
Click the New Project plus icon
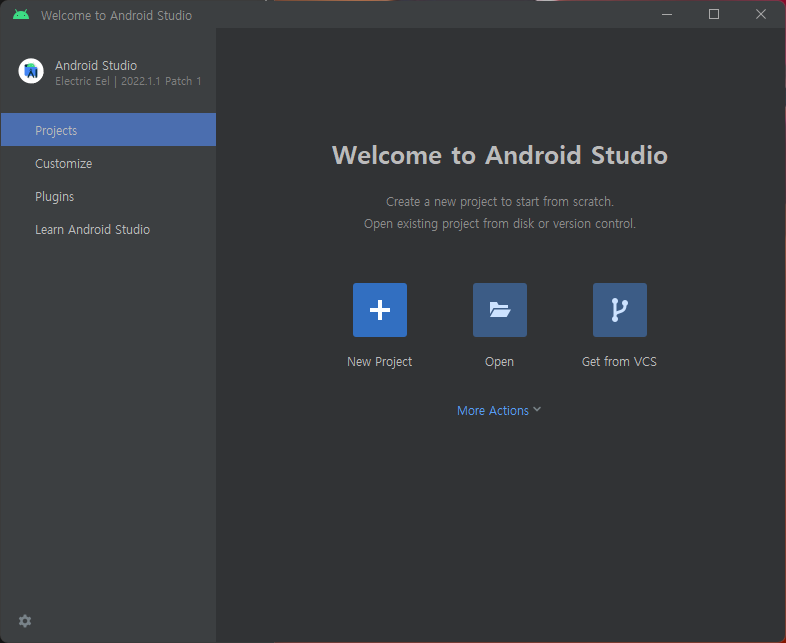pyautogui.click(x=379, y=310)
